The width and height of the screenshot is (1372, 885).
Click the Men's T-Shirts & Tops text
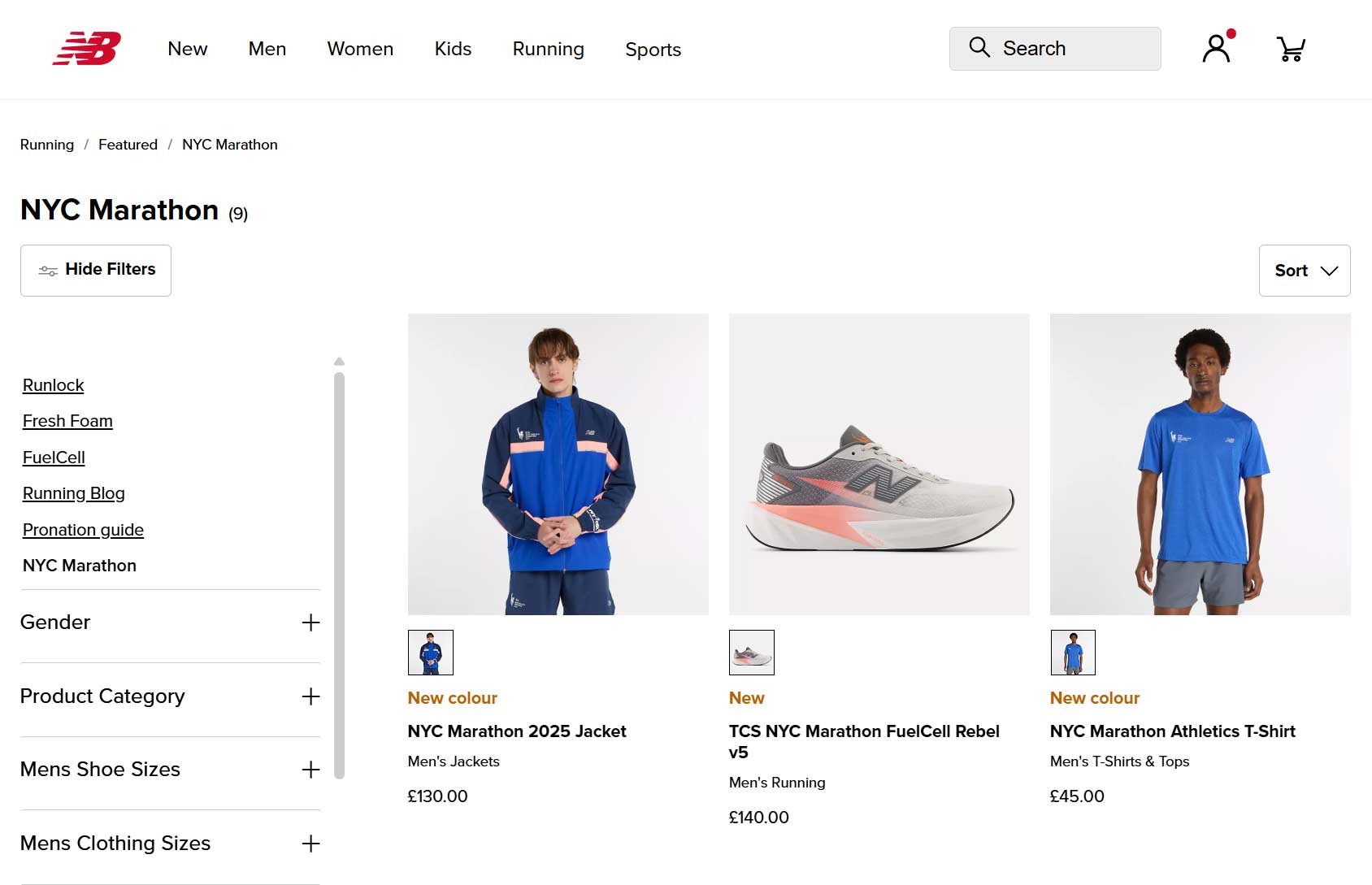(1120, 761)
